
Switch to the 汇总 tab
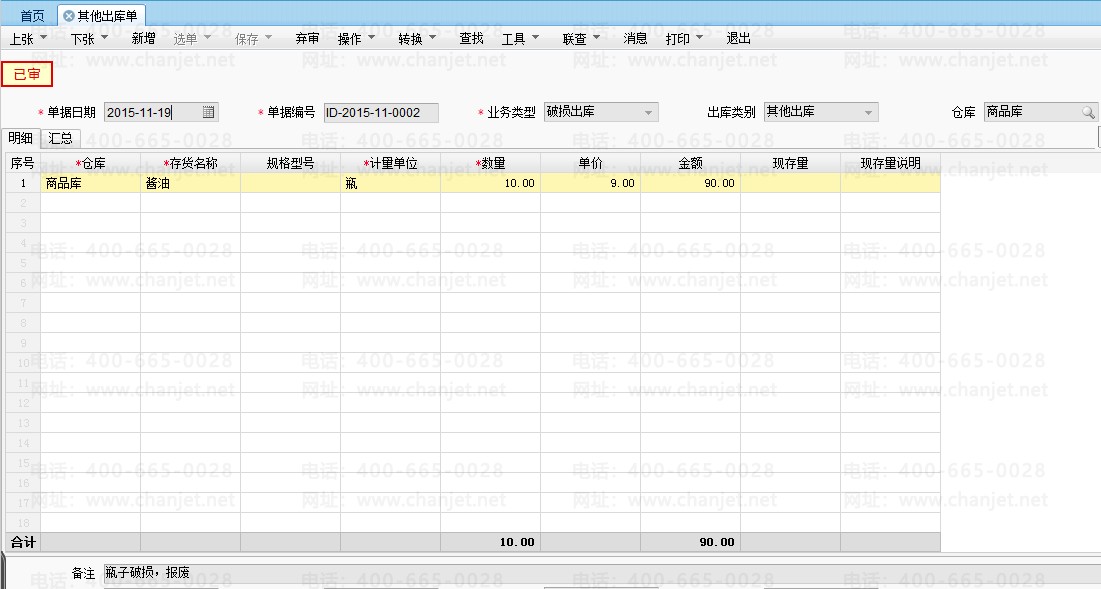[60, 138]
